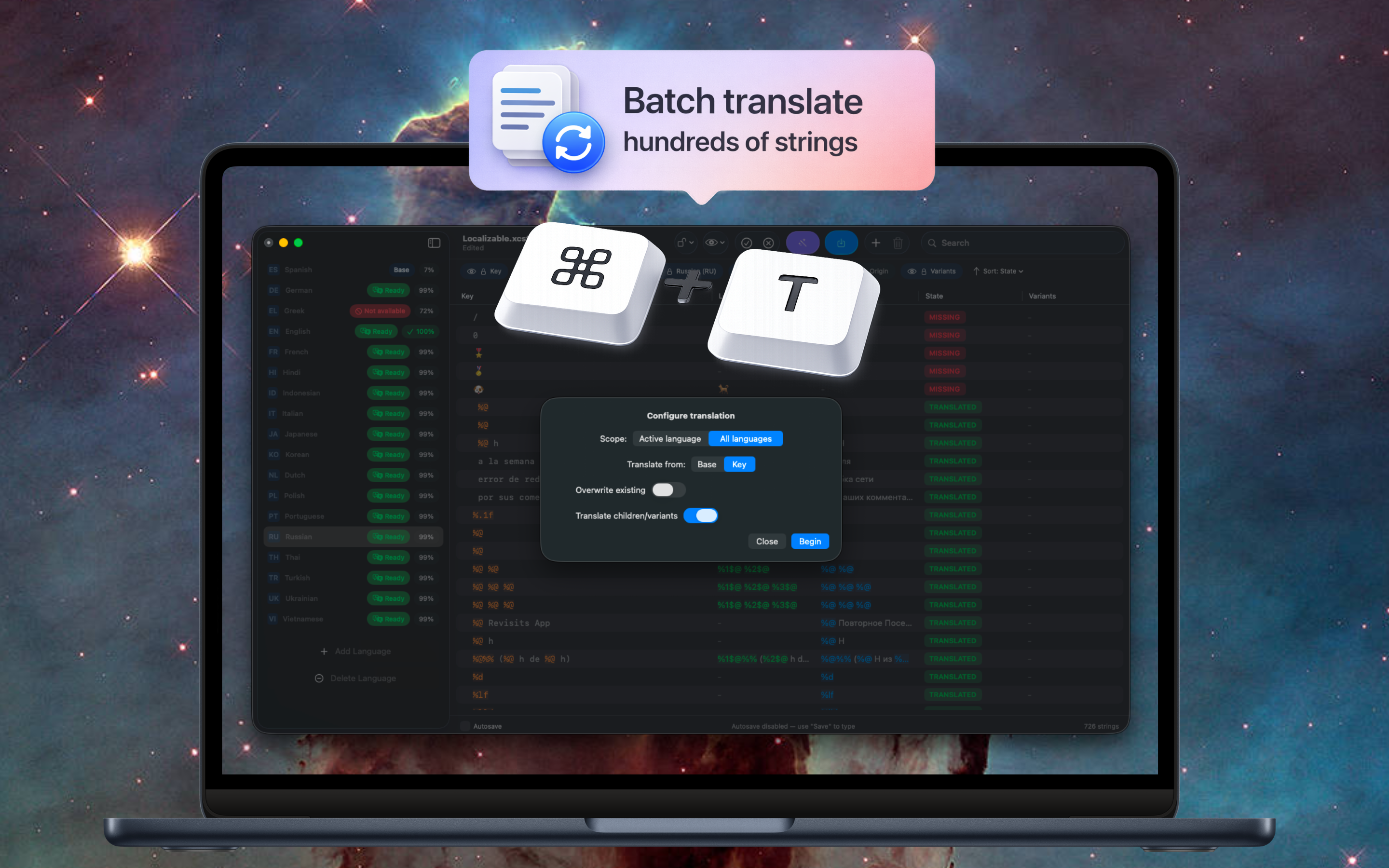The height and width of the screenshot is (868, 1389).
Task: Click the Search field
Action: click(x=1021, y=243)
